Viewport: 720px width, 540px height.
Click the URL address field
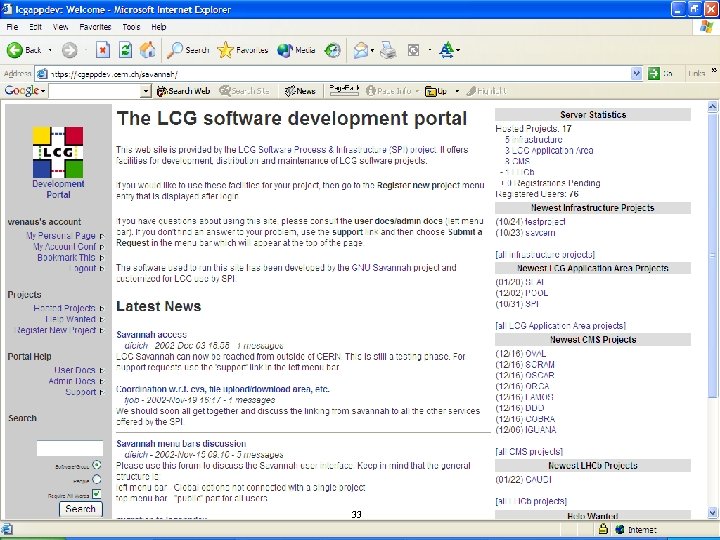[339, 73]
